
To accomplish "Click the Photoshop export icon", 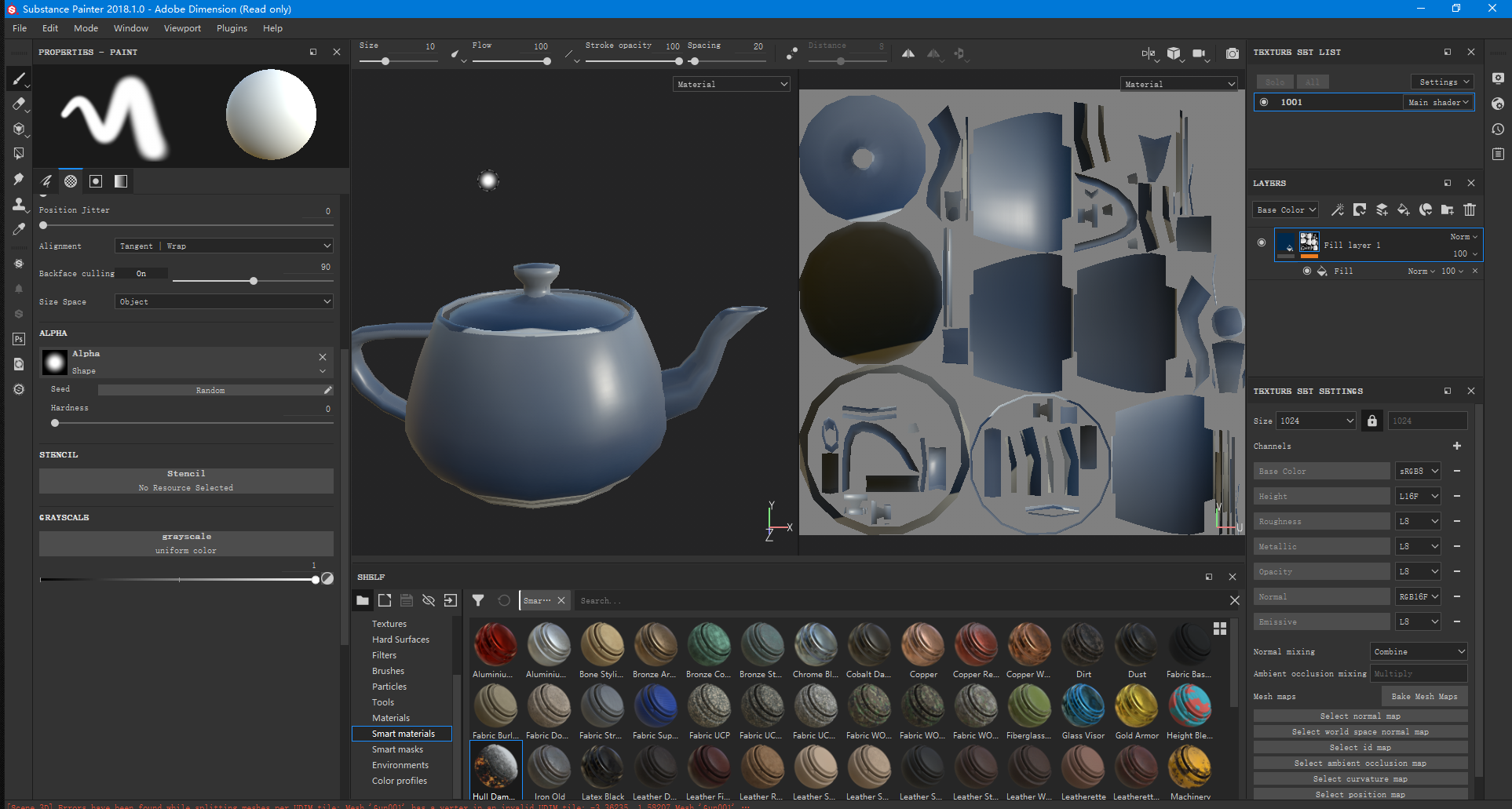I will 19,339.
